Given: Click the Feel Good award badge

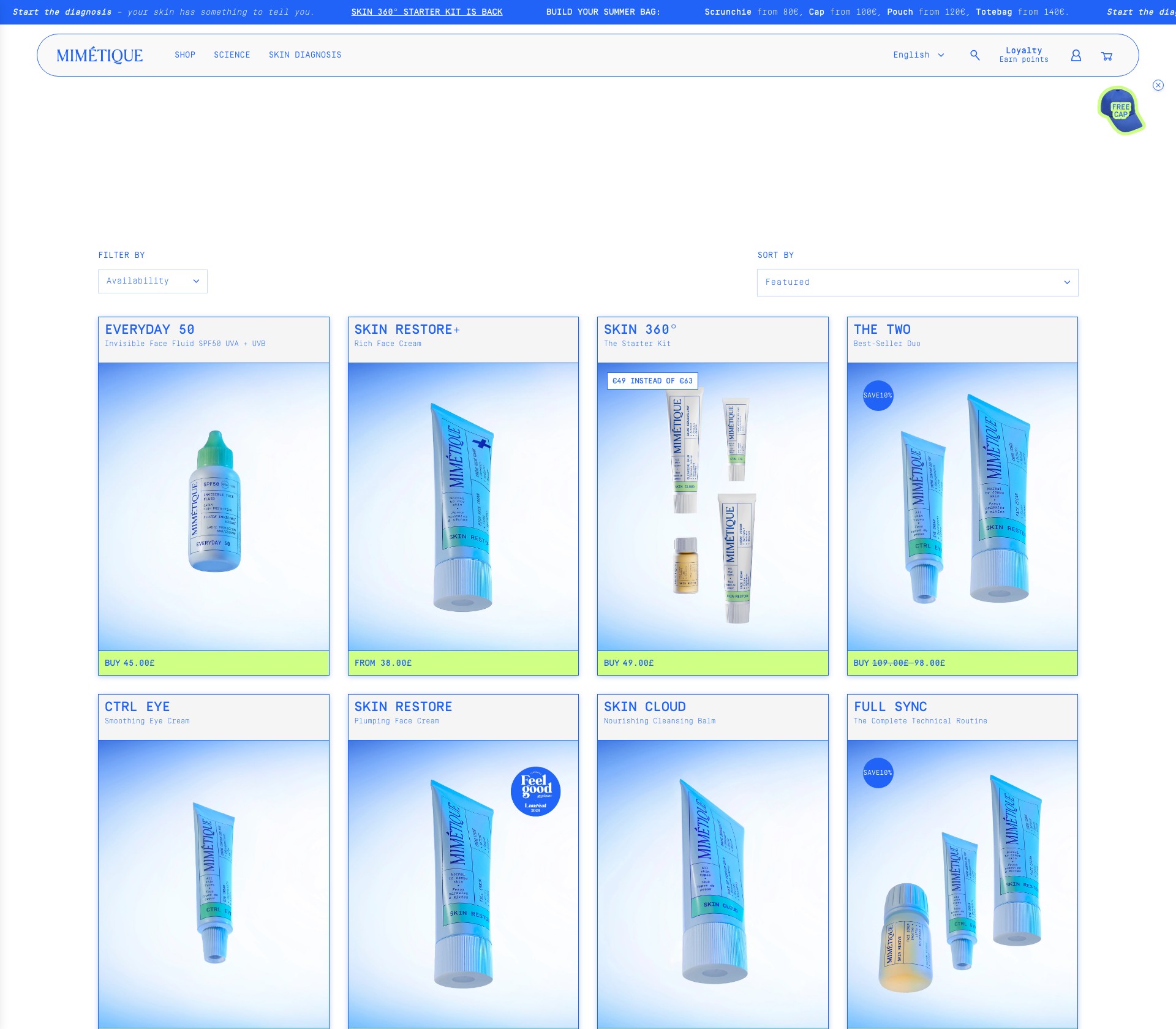Looking at the screenshot, I should coord(535,791).
